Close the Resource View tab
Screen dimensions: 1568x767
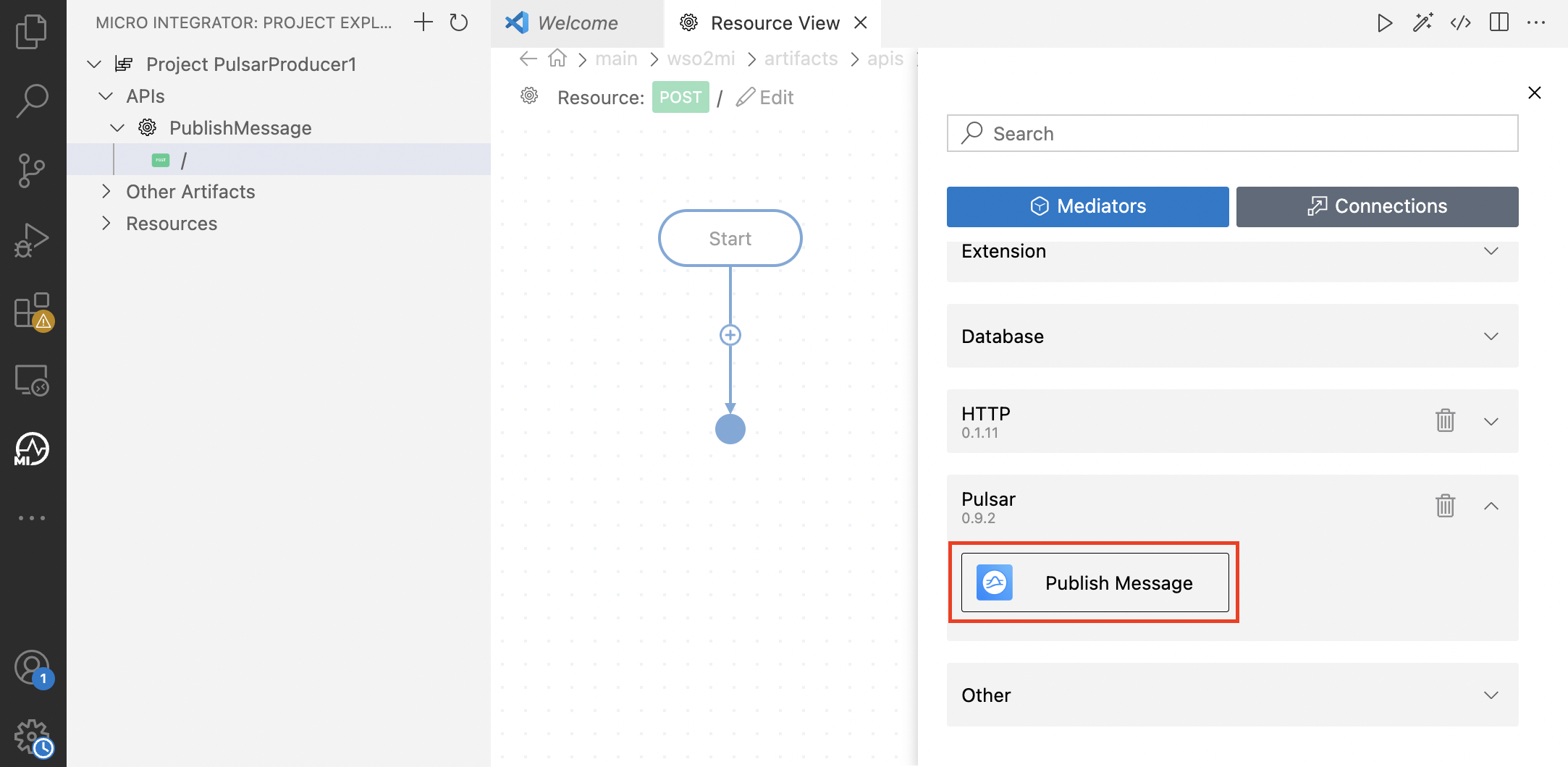[861, 23]
